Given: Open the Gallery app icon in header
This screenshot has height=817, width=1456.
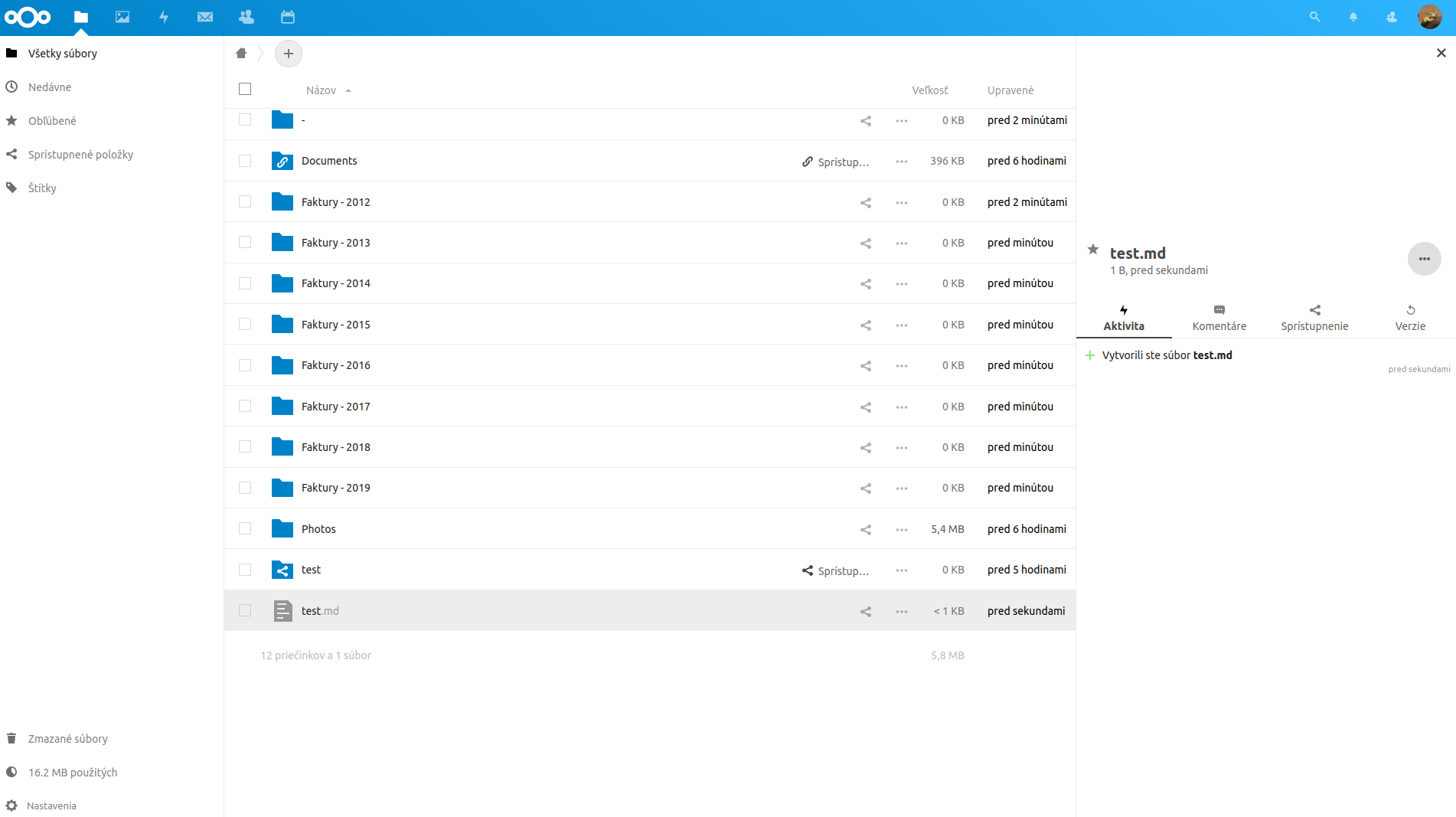Looking at the screenshot, I should [122, 17].
